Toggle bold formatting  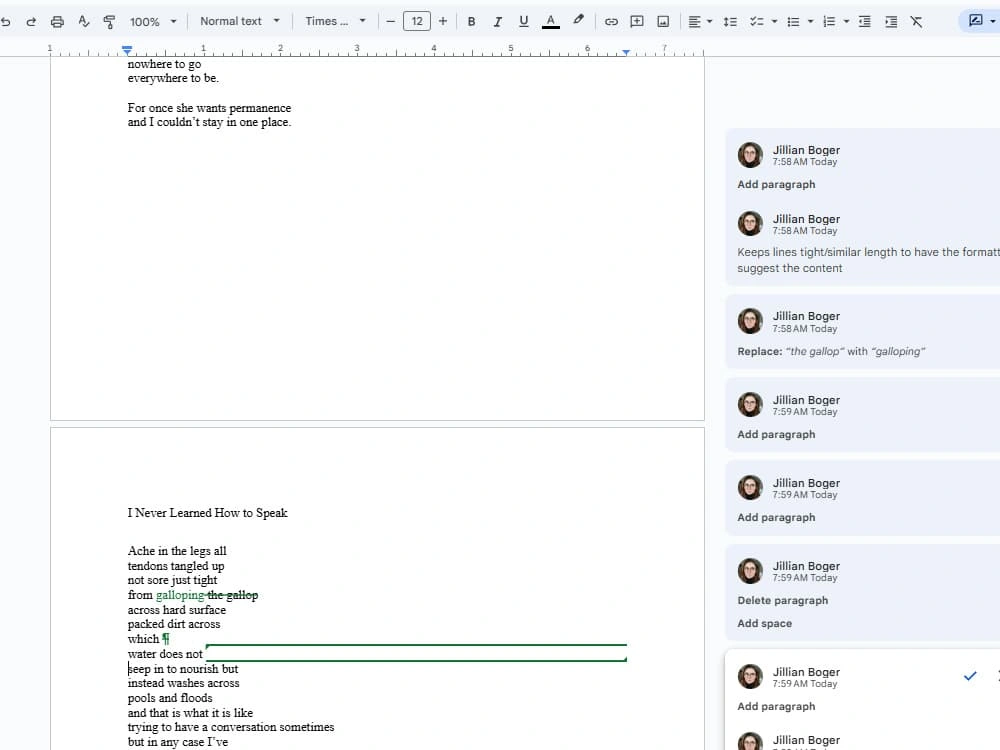(x=471, y=22)
